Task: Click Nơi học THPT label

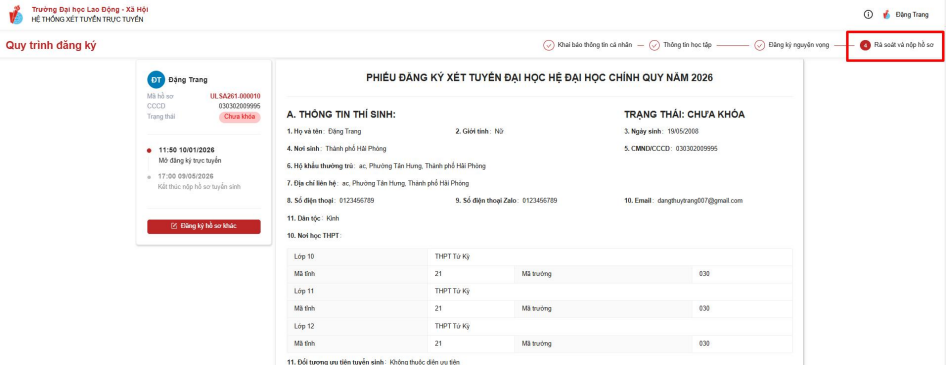Action: click(314, 235)
